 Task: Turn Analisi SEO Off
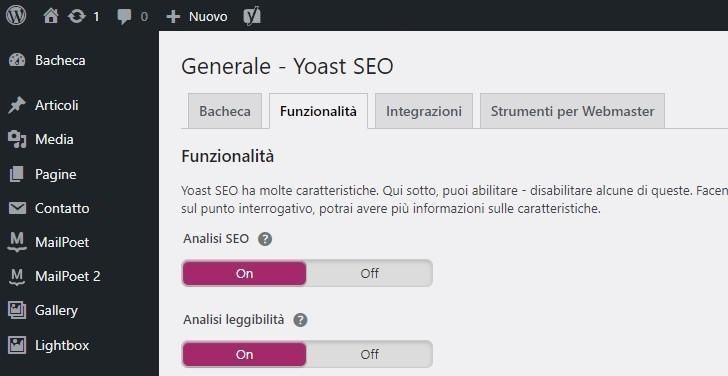pyautogui.click(x=370, y=273)
